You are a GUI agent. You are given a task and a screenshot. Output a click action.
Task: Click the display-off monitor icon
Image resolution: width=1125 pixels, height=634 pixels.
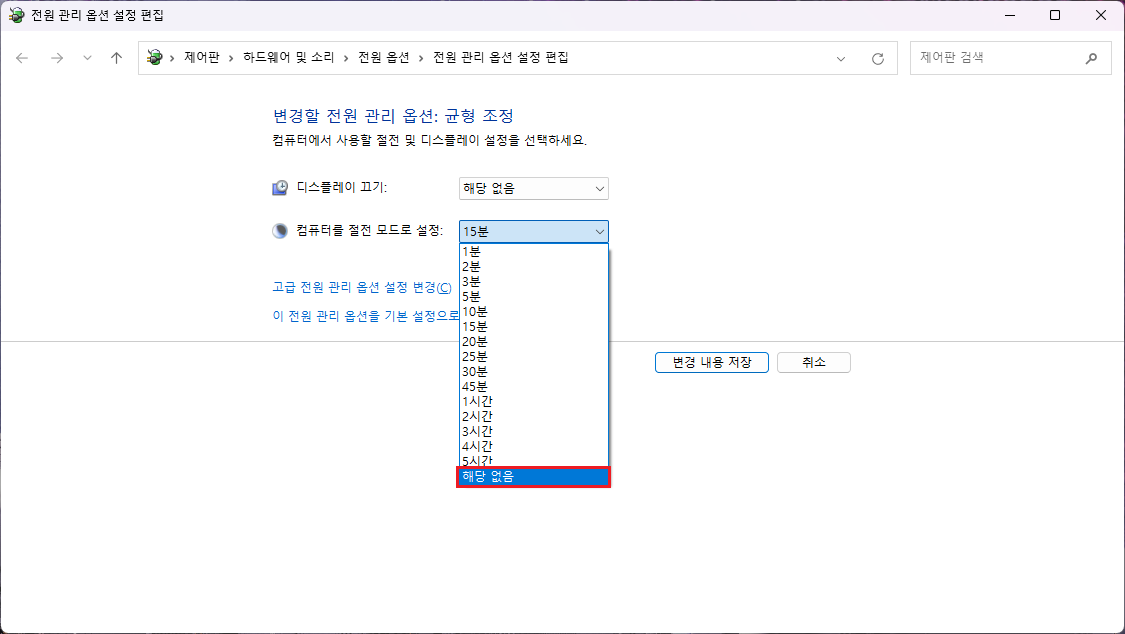tap(278, 186)
